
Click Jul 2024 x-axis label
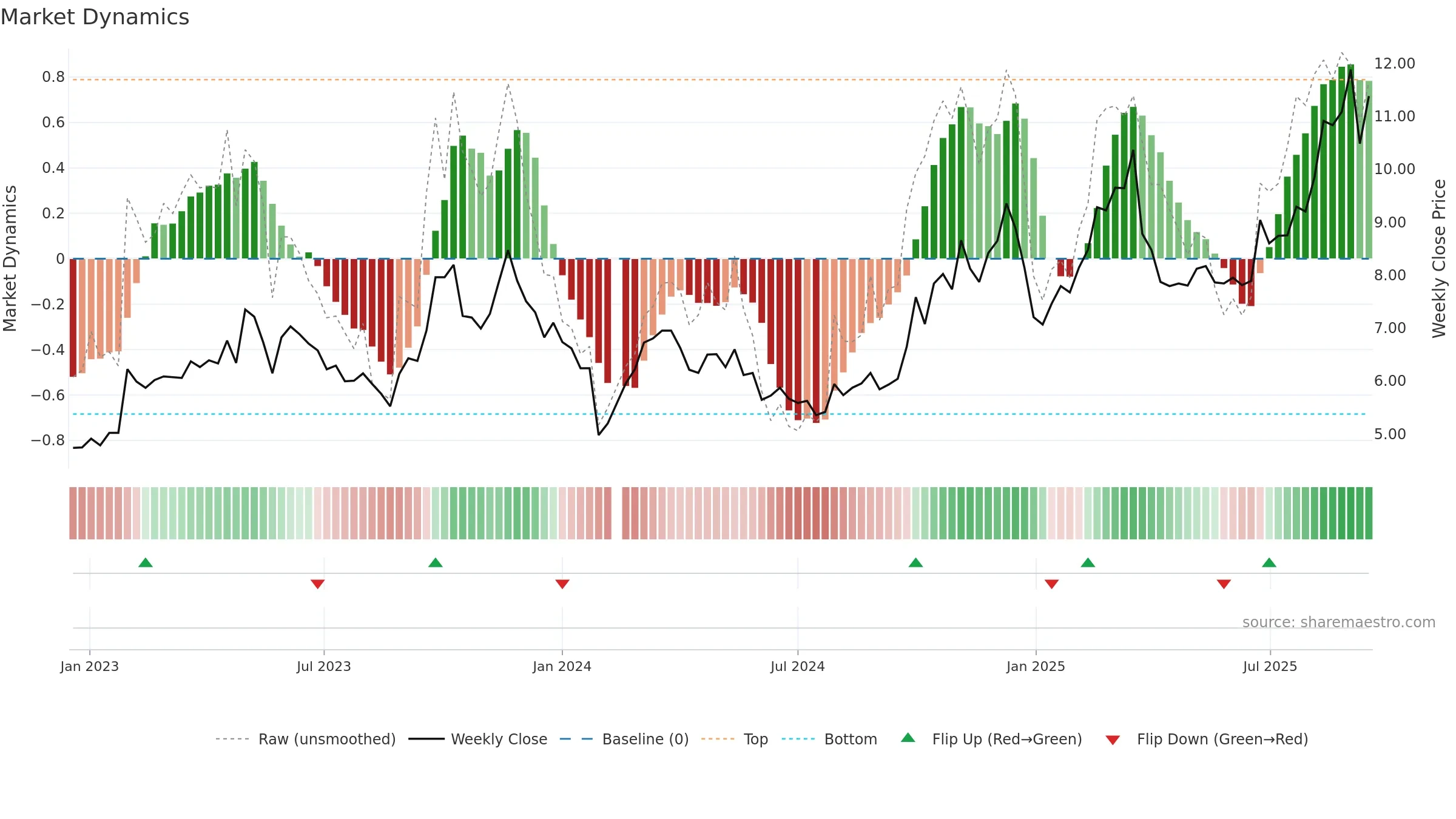[798, 666]
